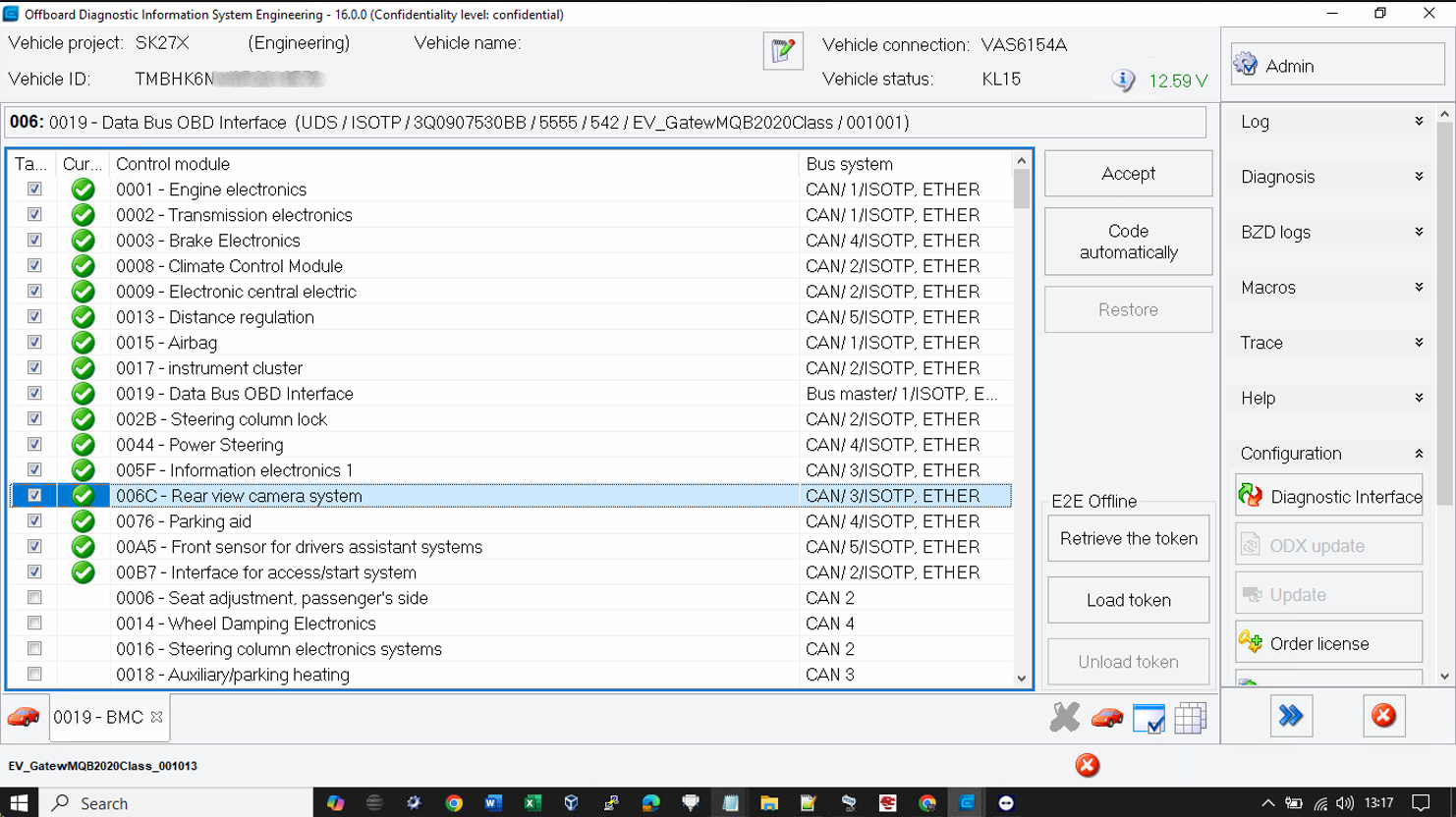Click the Admin user icon
1456x817 pixels.
coord(1246,64)
